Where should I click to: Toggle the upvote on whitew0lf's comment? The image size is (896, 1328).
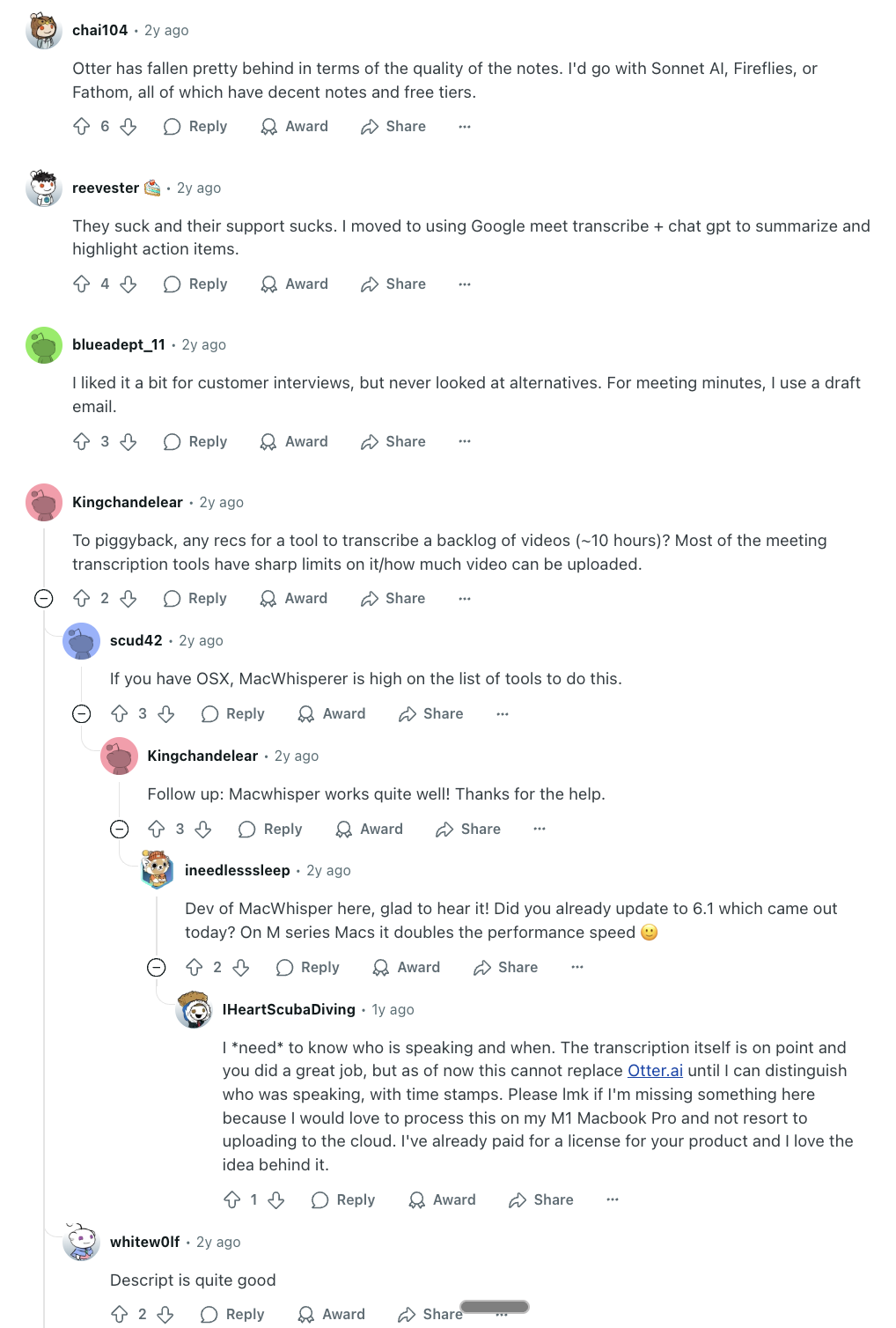point(119,1314)
